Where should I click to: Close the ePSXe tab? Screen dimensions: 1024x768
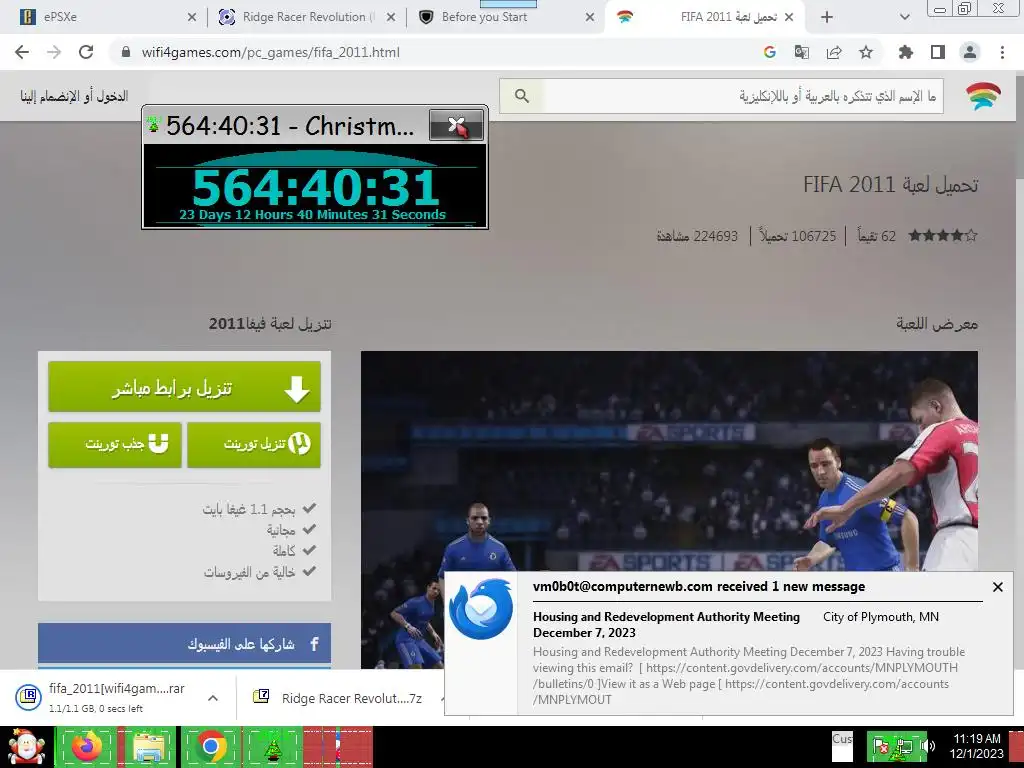coord(191,17)
